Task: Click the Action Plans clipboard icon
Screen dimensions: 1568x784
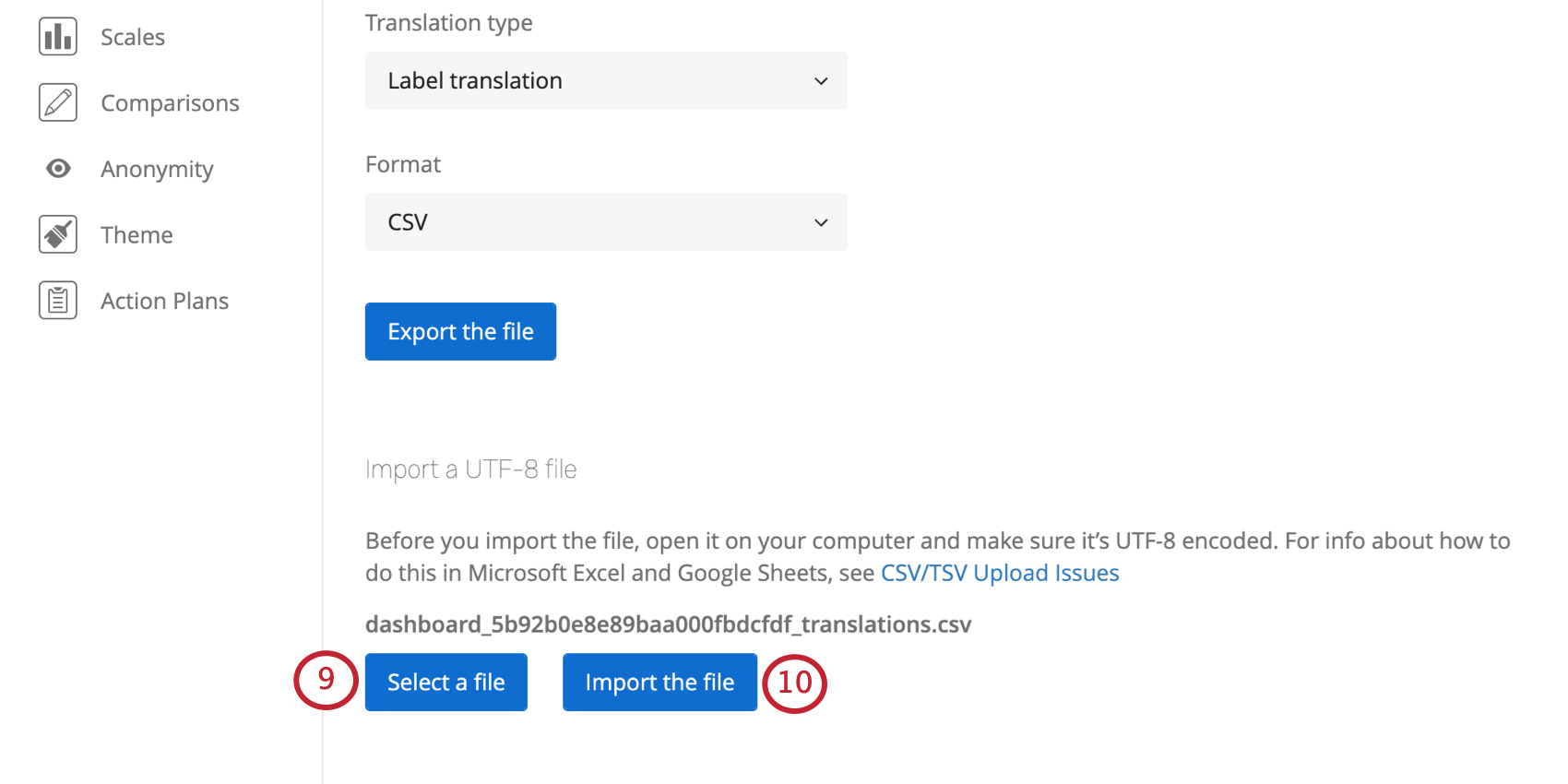Action: tap(58, 301)
